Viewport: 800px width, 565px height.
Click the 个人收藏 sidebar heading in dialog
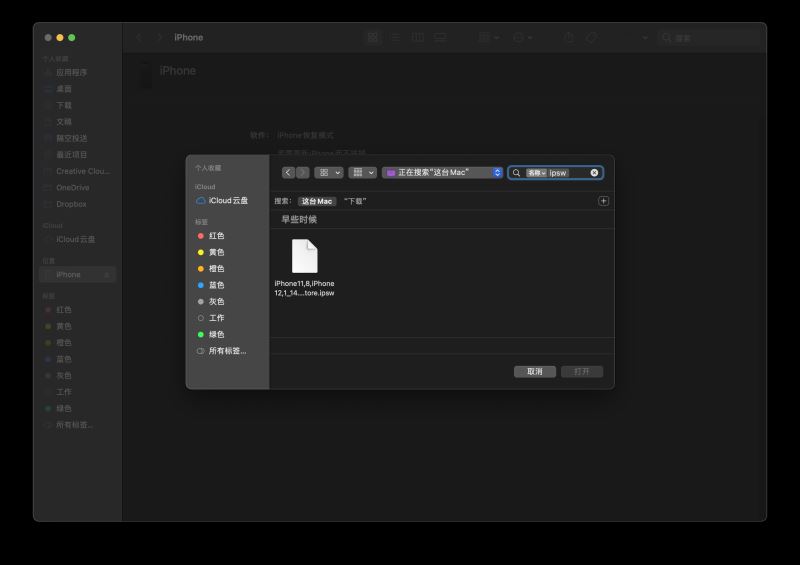coord(208,168)
